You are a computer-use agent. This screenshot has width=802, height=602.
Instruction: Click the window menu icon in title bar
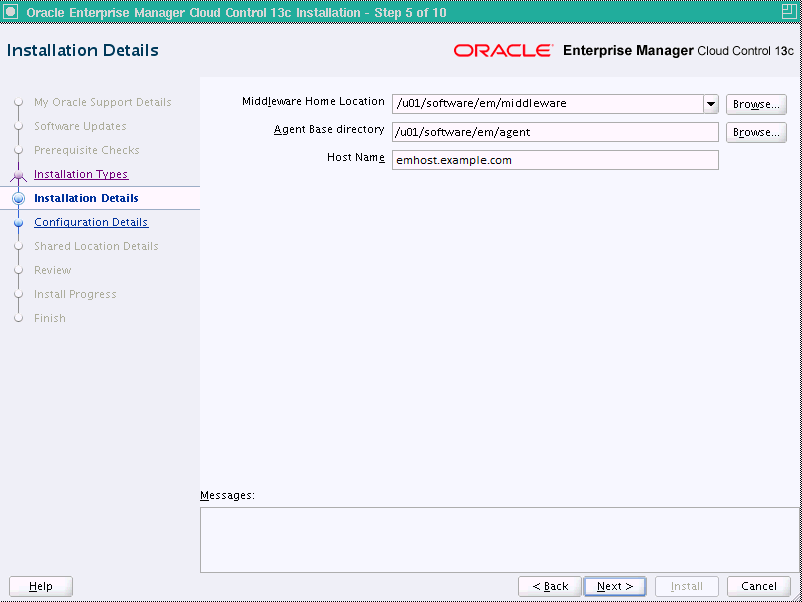click(11, 11)
